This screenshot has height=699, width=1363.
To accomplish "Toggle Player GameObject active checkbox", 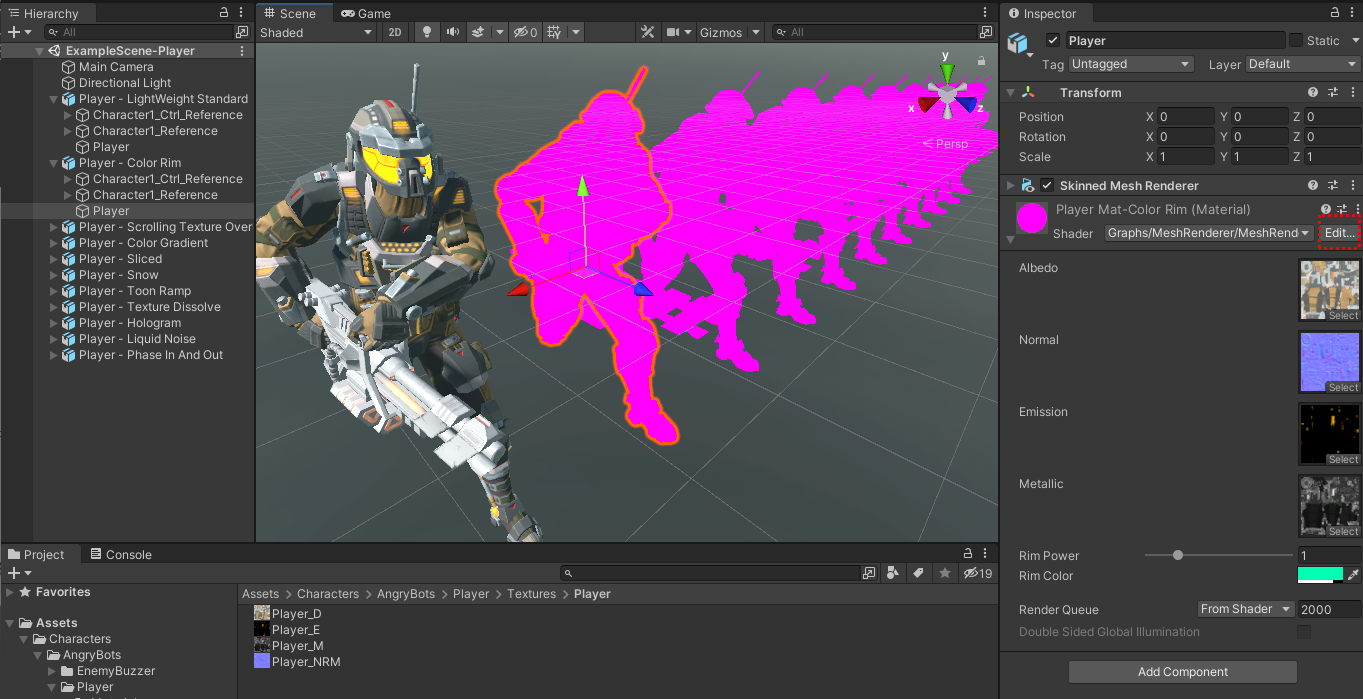I will [x=1052, y=41].
